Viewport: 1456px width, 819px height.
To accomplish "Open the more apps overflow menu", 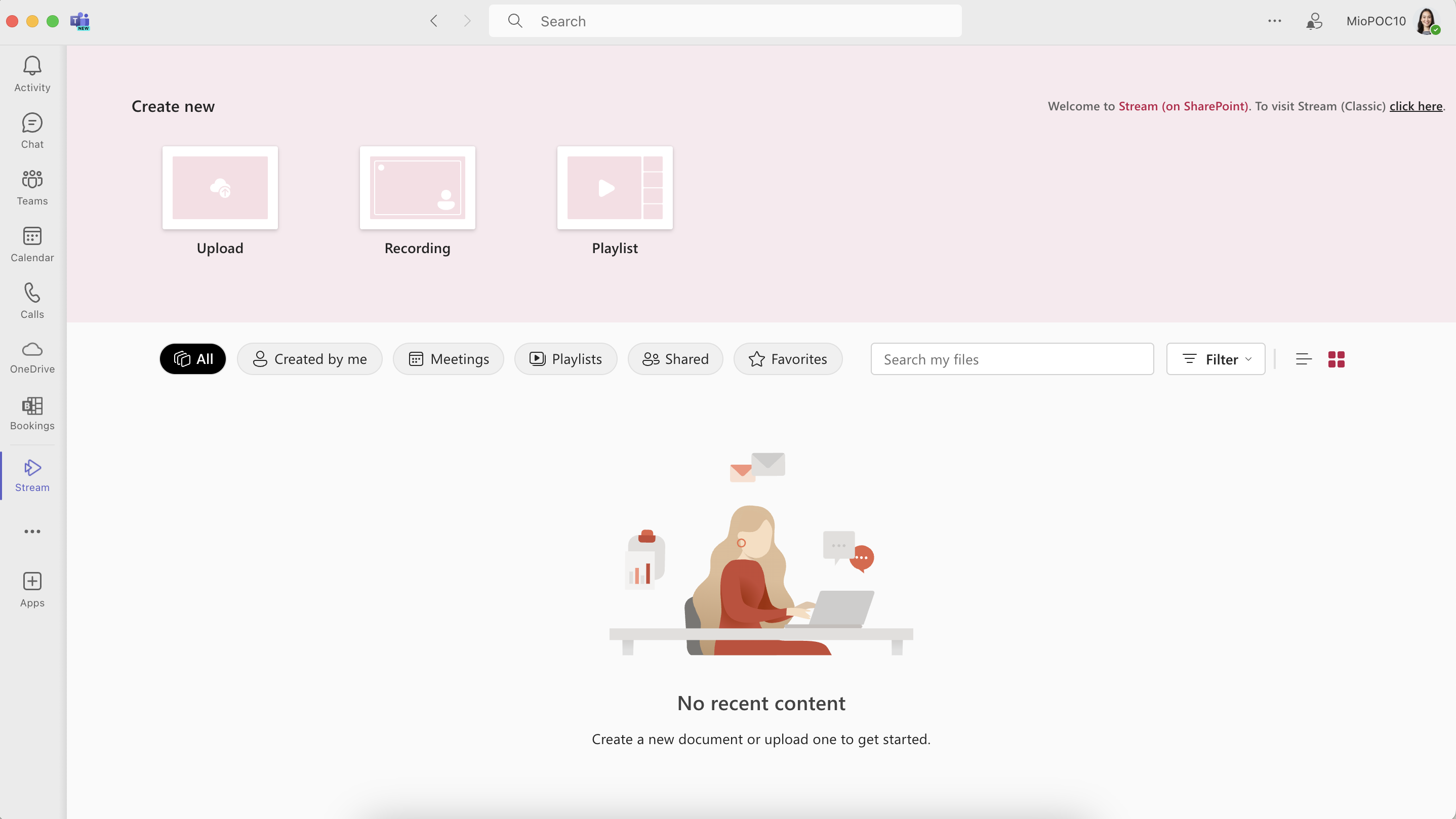I will pyautogui.click(x=32, y=531).
